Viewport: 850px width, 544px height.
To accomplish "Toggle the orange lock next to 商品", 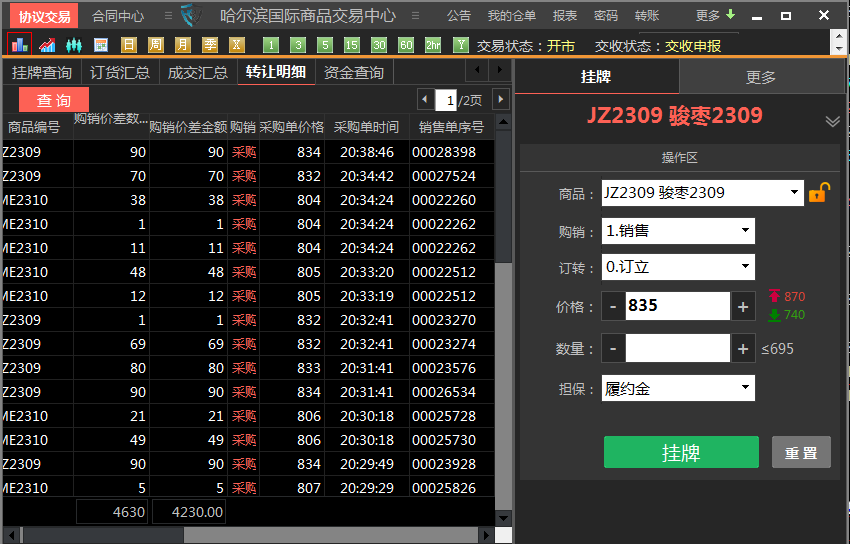I will click(818, 192).
